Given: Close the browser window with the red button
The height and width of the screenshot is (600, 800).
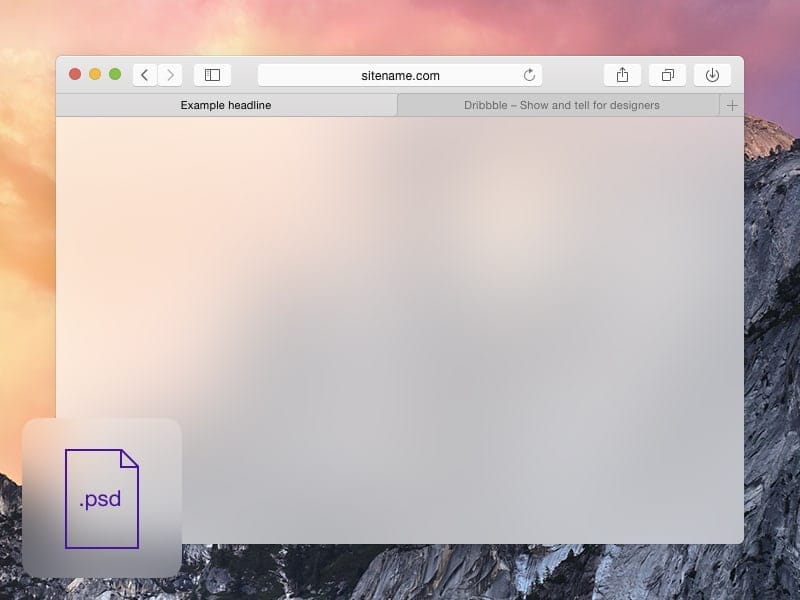Looking at the screenshot, I should [x=74, y=74].
